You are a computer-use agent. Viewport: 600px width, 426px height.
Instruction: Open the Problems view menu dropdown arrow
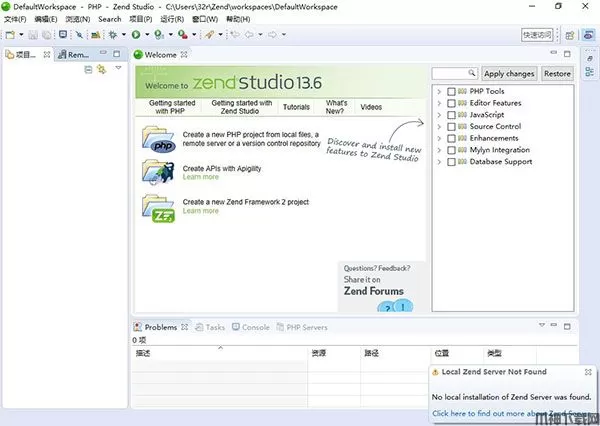pos(541,327)
